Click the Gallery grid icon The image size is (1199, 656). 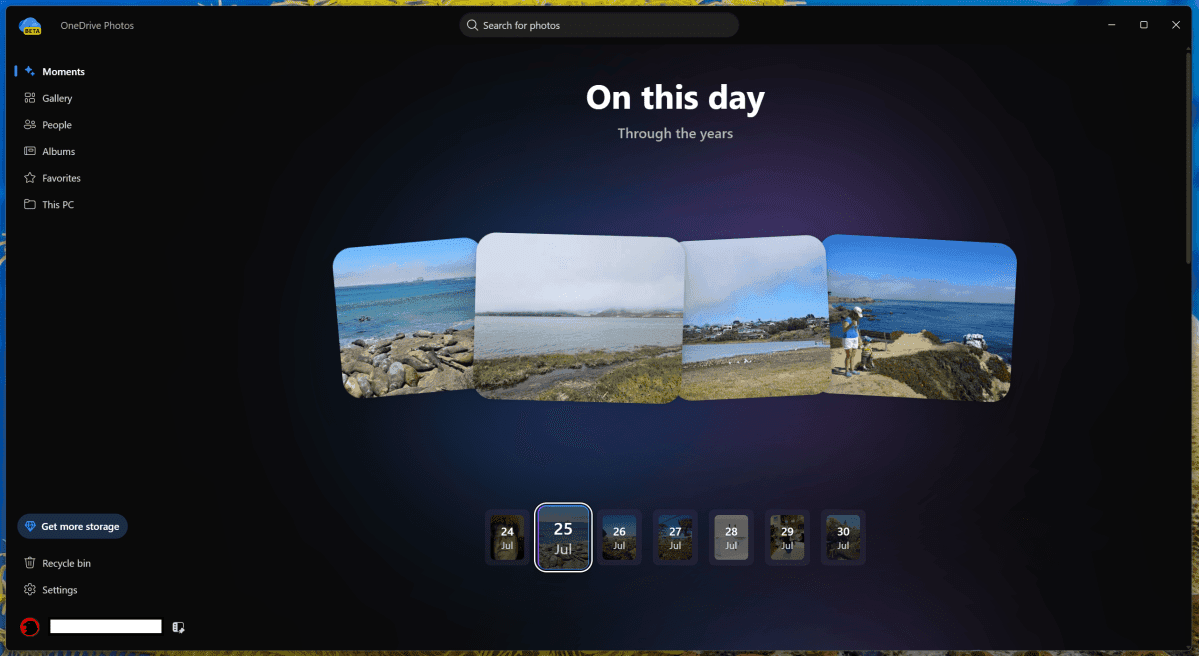click(x=30, y=98)
